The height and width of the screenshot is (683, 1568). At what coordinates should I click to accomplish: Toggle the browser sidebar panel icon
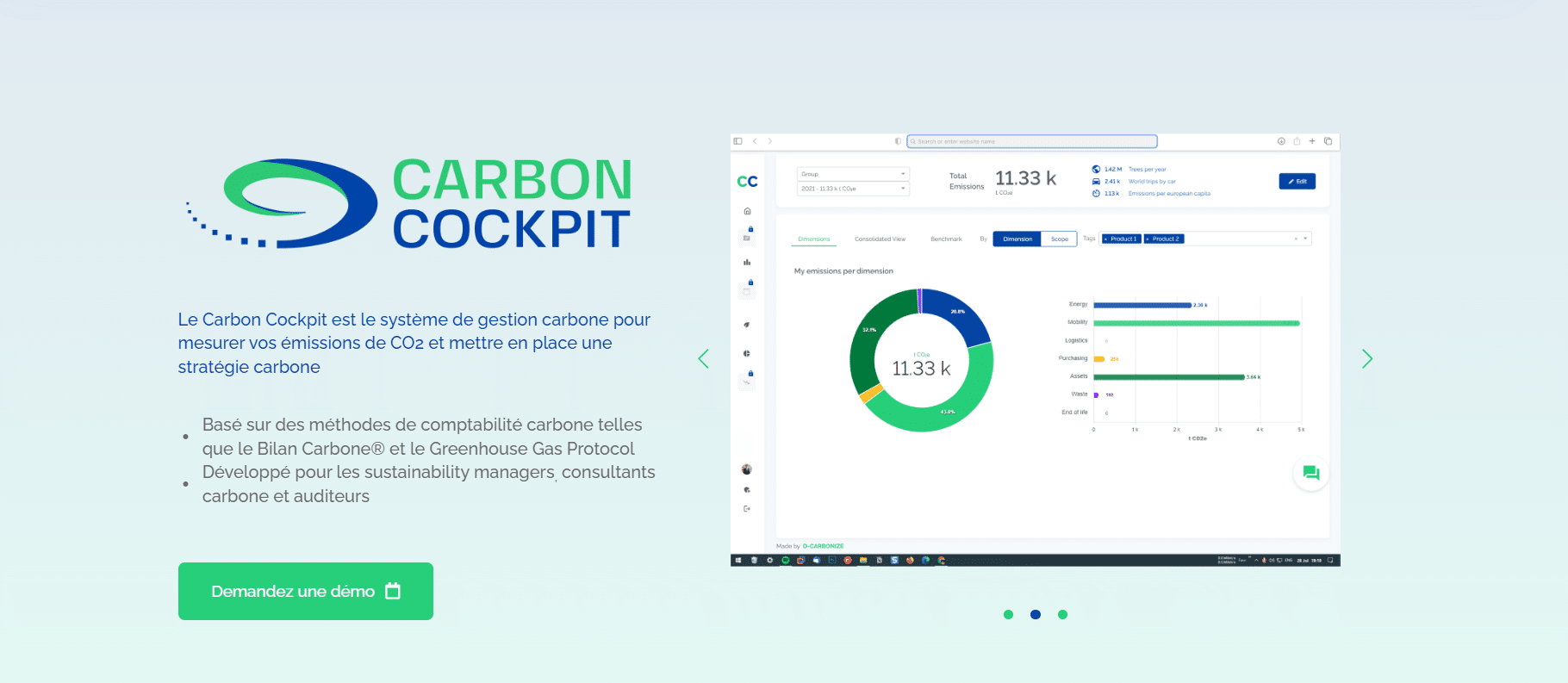737,141
